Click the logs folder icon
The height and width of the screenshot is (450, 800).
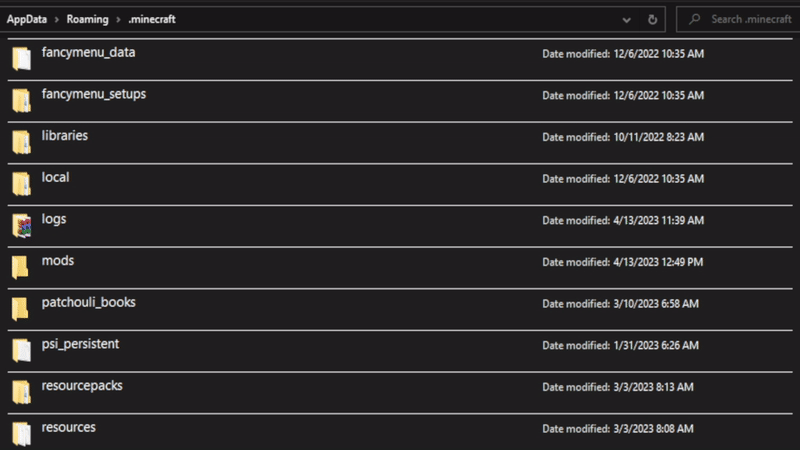21,226
